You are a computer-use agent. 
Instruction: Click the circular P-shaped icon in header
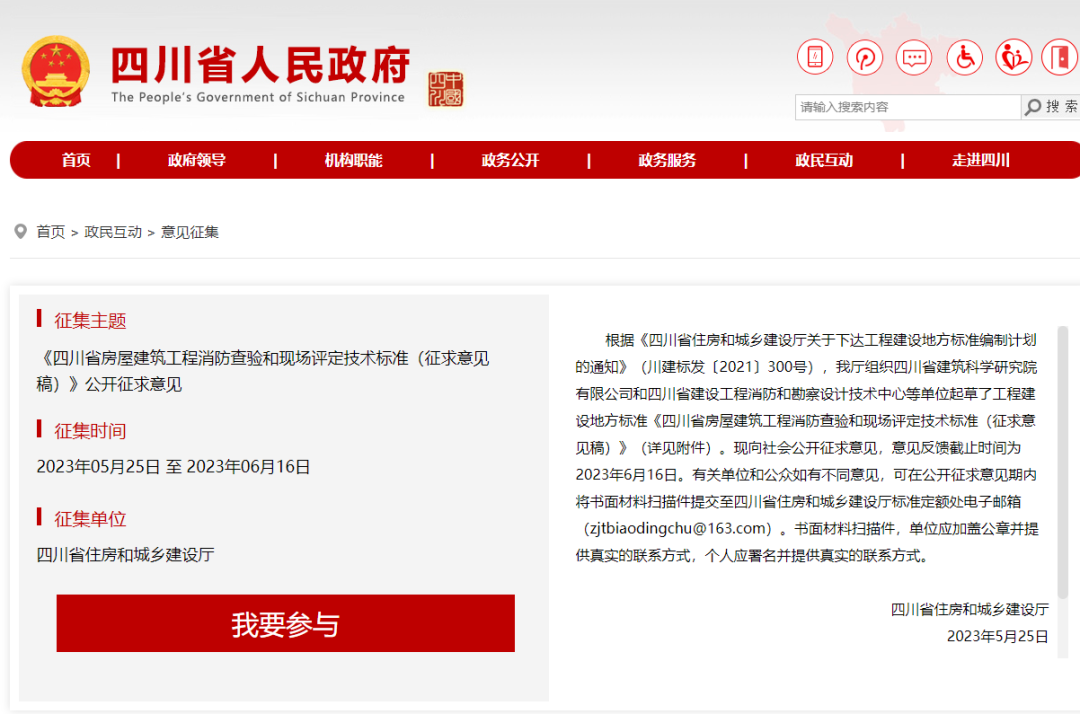864,57
